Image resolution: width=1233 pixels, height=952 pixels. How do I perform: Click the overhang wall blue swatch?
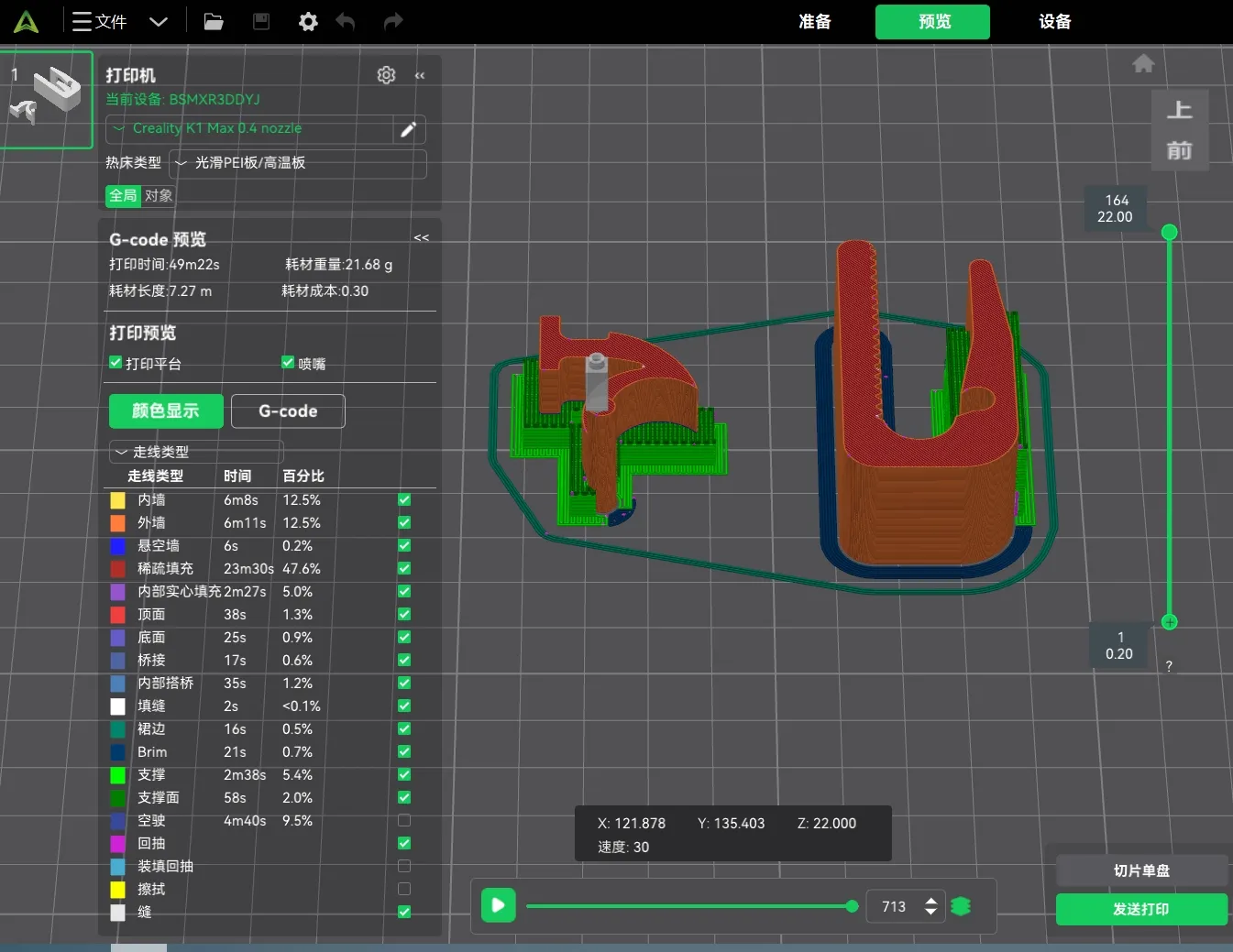coord(118,546)
